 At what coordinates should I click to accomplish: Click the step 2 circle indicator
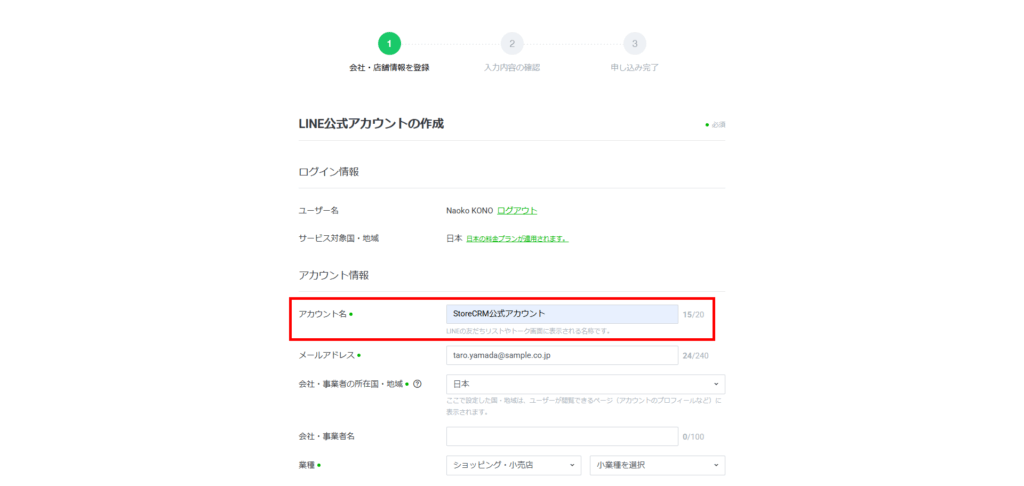(512, 43)
